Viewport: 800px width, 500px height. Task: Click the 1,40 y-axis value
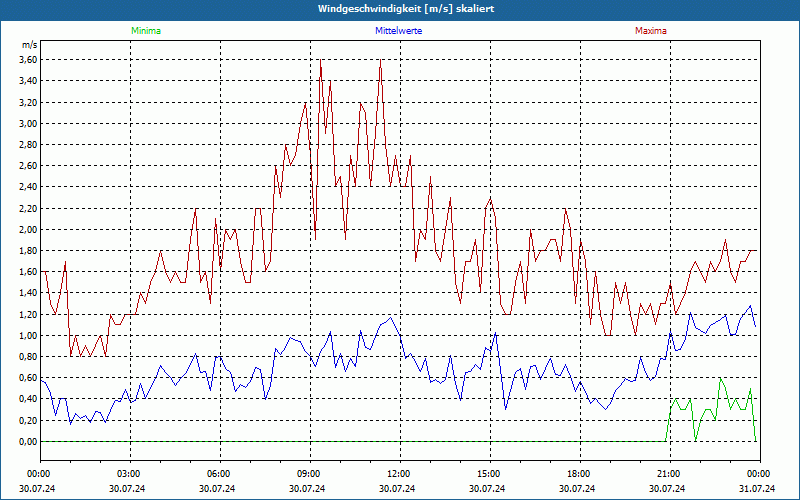coord(28,293)
